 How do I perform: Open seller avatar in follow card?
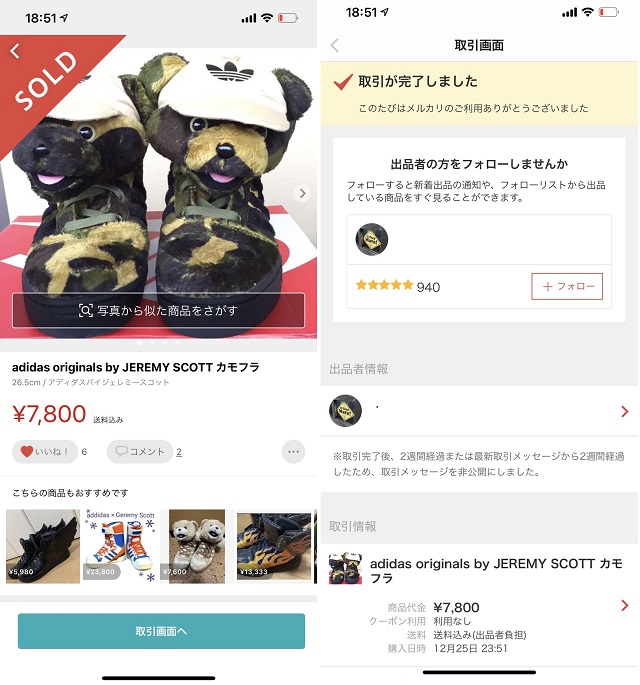coord(371,239)
